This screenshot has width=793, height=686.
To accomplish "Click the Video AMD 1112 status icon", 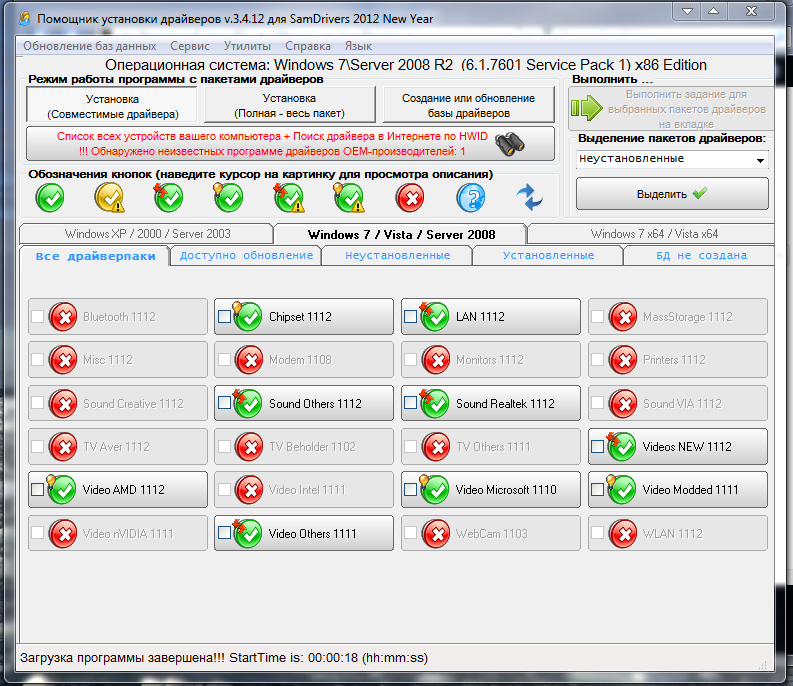I will pyautogui.click(x=61, y=489).
